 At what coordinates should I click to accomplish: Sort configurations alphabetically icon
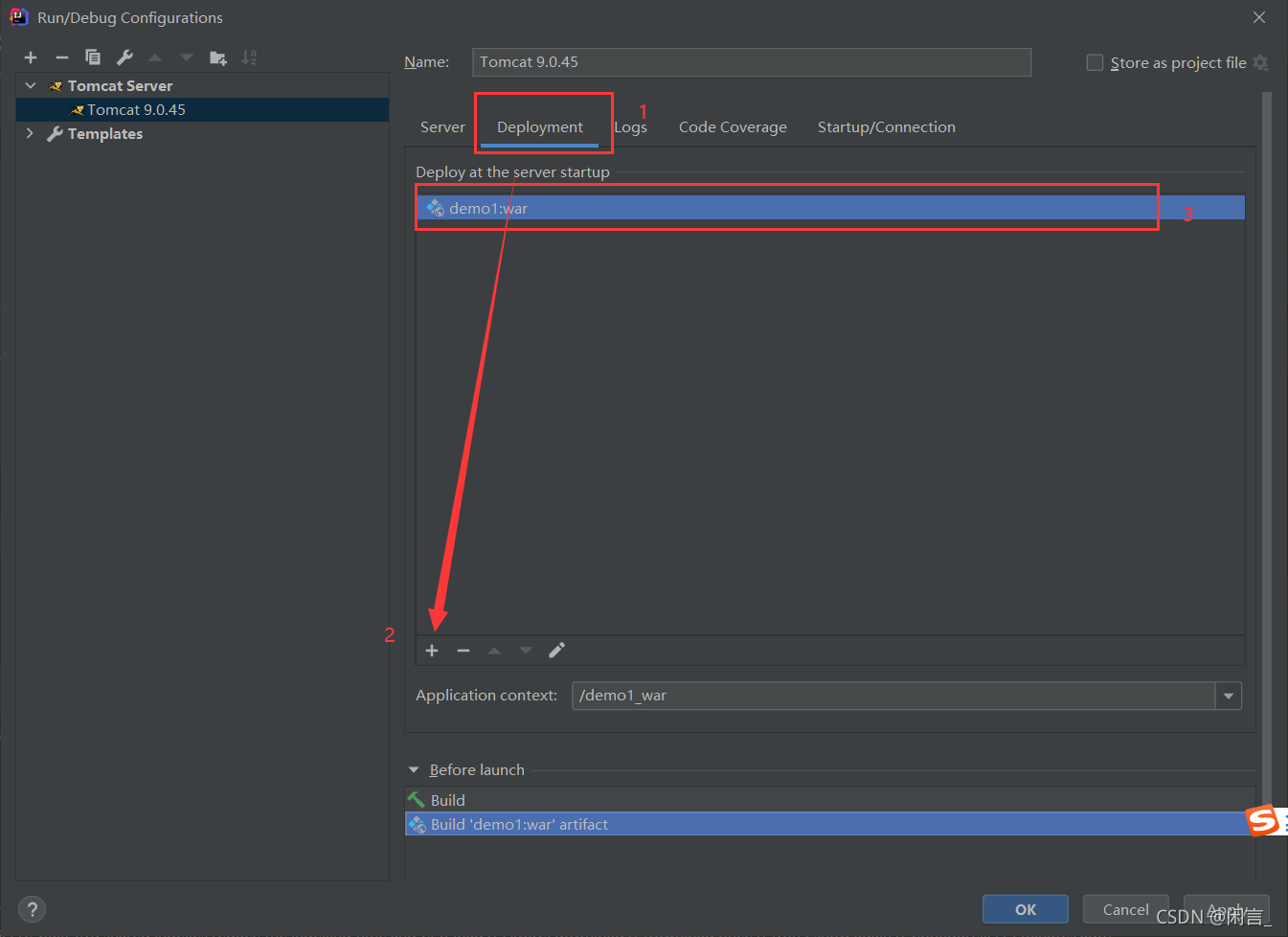249,57
